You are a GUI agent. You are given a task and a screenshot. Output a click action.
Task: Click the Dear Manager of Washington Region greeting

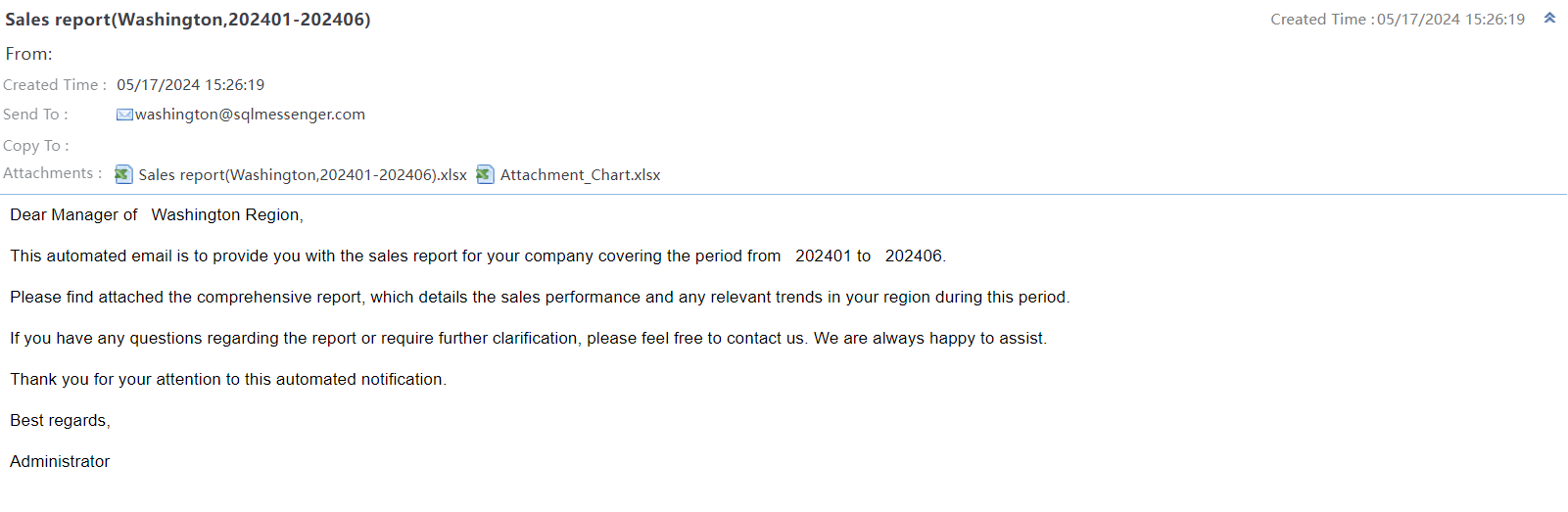pos(157,215)
